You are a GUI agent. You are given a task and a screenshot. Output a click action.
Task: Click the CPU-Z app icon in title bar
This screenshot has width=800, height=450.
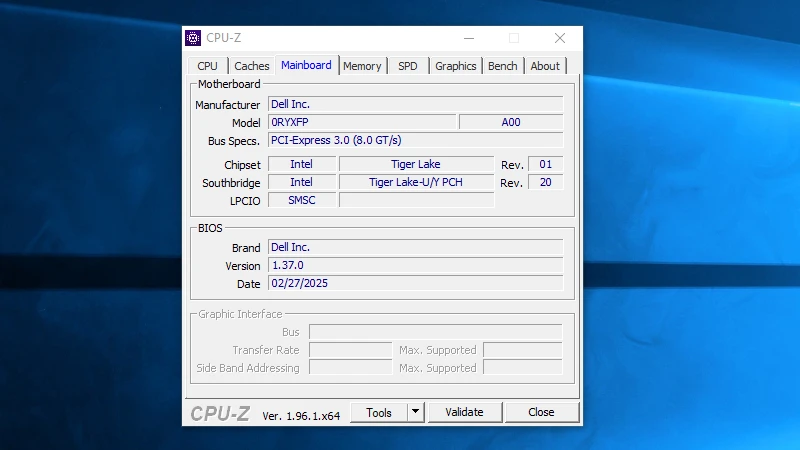tap(193, 38)
